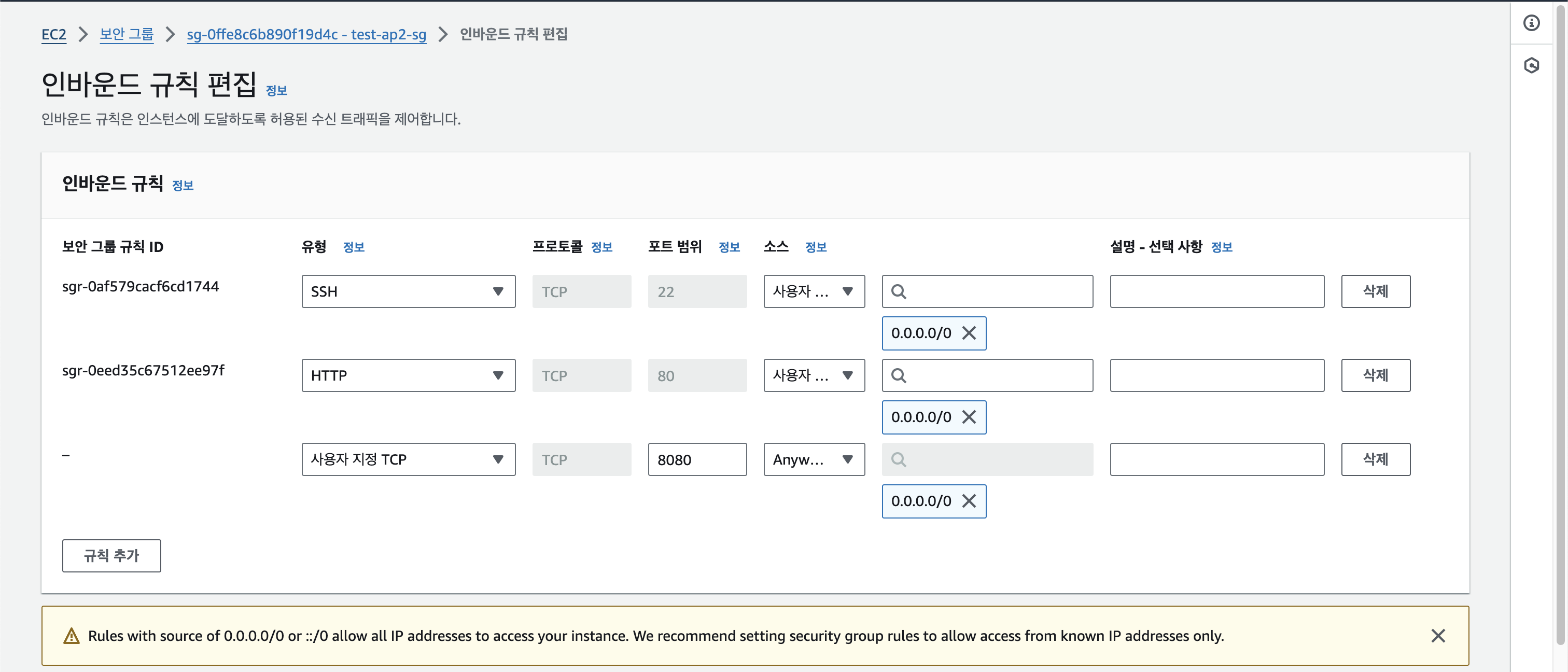Expand the 사용자 지정 TCP type dropdown

(x=408, y=459)
